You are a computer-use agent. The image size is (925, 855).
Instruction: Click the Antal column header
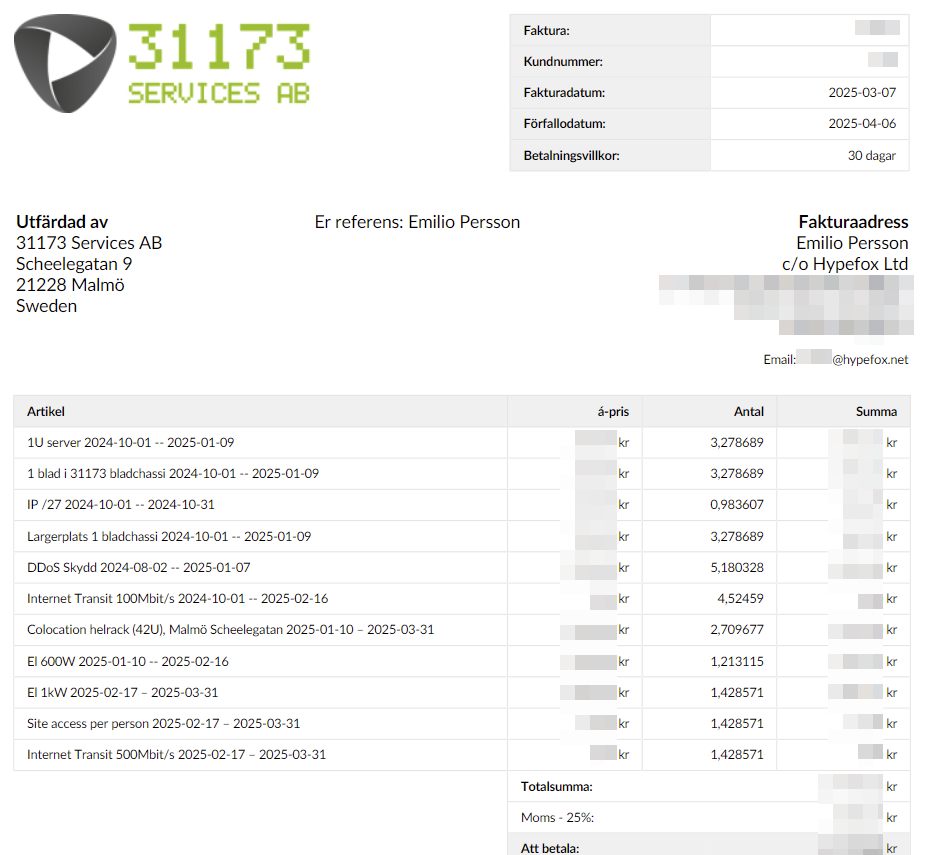click(x=748, y=411)
